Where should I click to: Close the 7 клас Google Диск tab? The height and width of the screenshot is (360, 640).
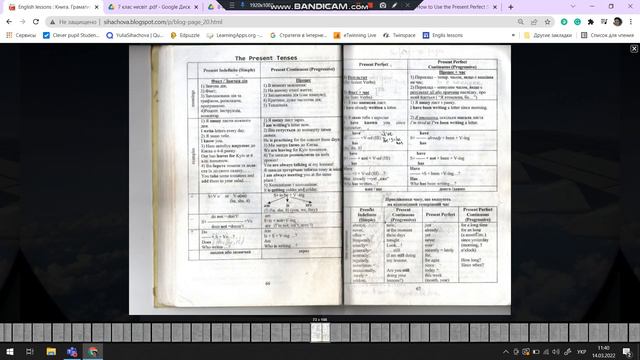pos(196,7)
